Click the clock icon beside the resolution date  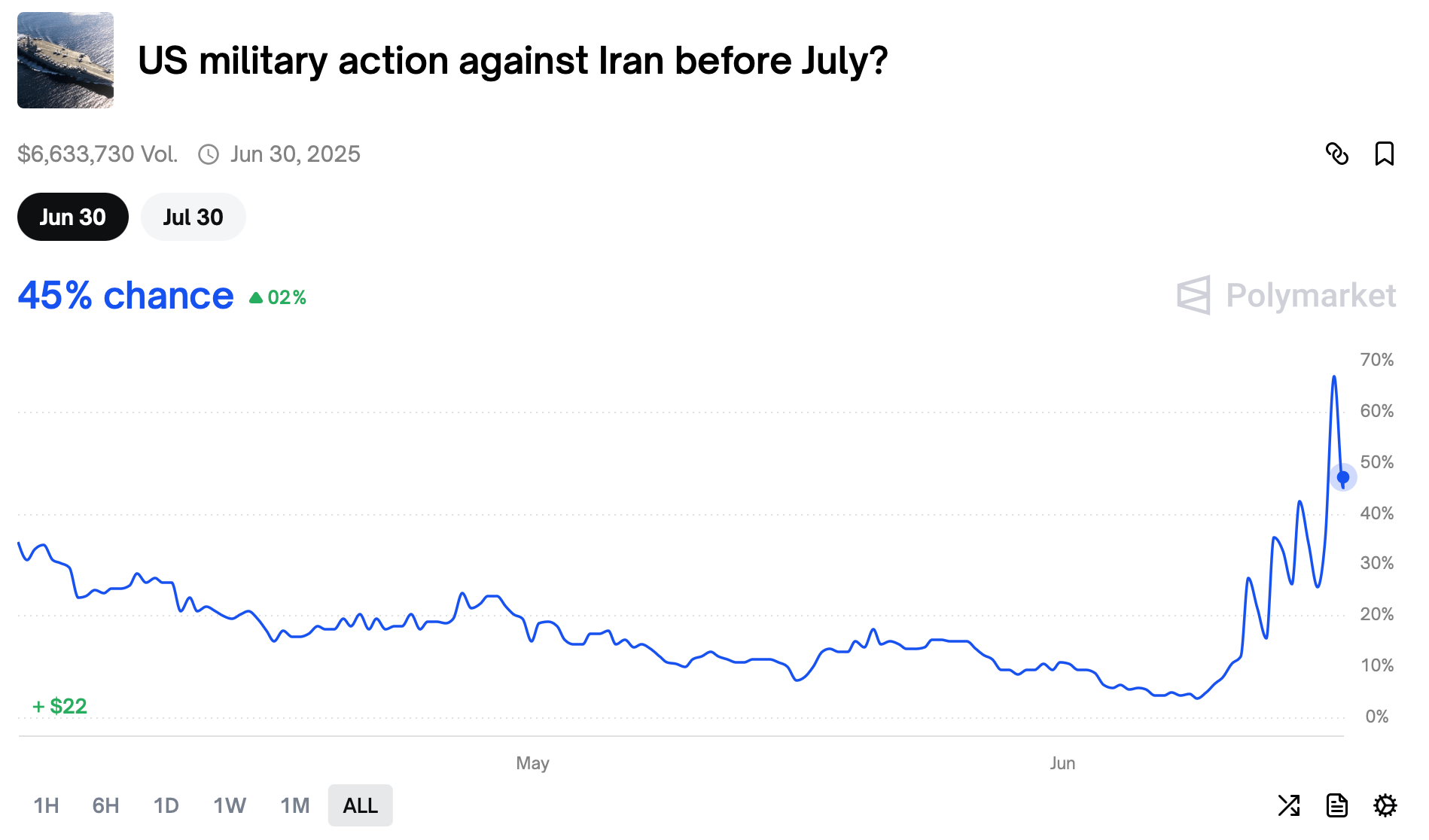point(208,154)
